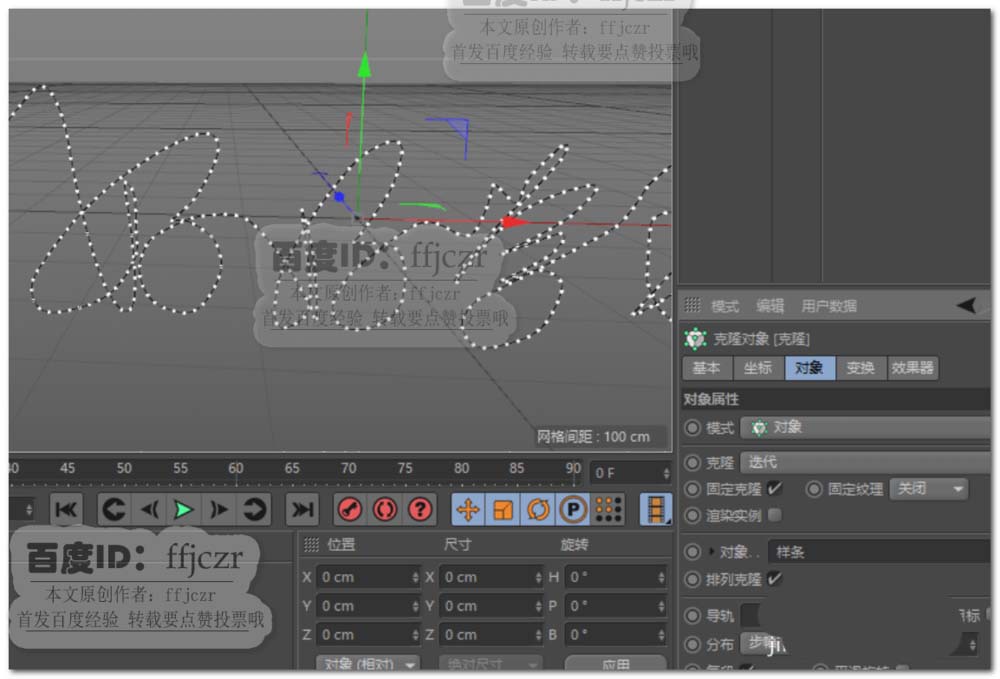The height and width of the screenshot is (679, 1000).
Task: Click the rotation B input field
Action: [x=616, y=634]
